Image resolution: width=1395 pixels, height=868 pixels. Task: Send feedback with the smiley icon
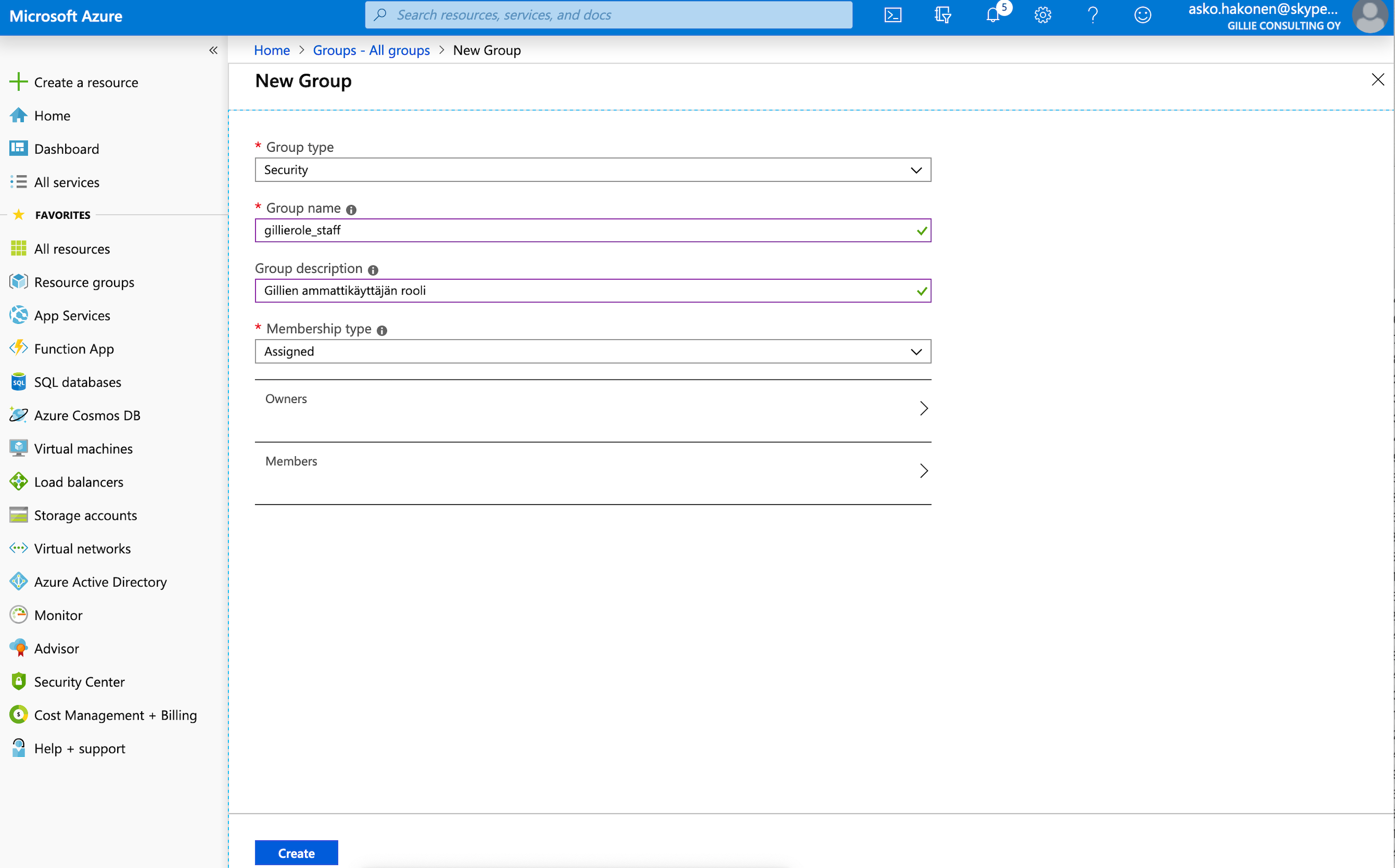point(1142,15)
